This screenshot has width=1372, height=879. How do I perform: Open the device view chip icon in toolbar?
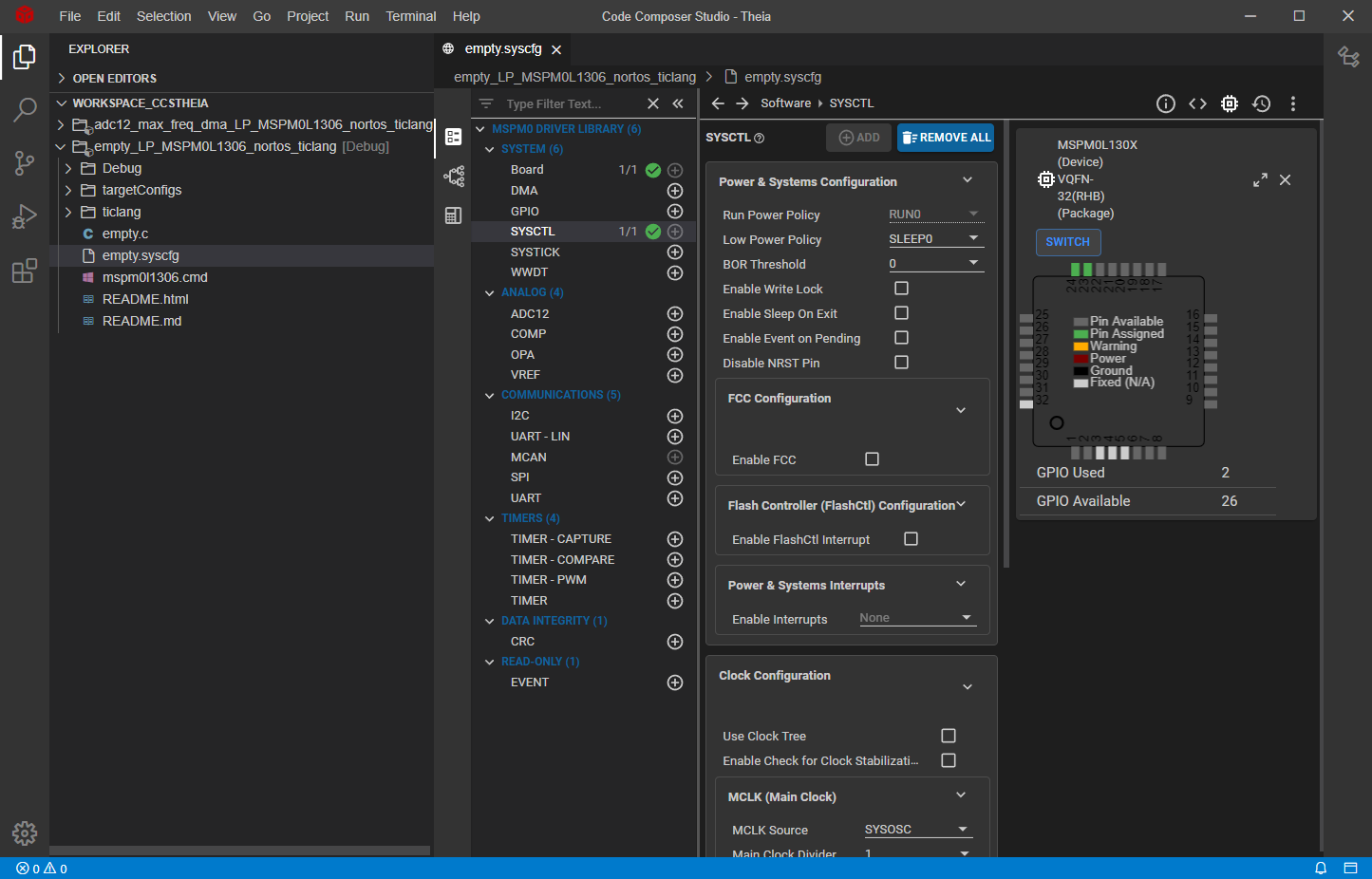click(1230, 103)
